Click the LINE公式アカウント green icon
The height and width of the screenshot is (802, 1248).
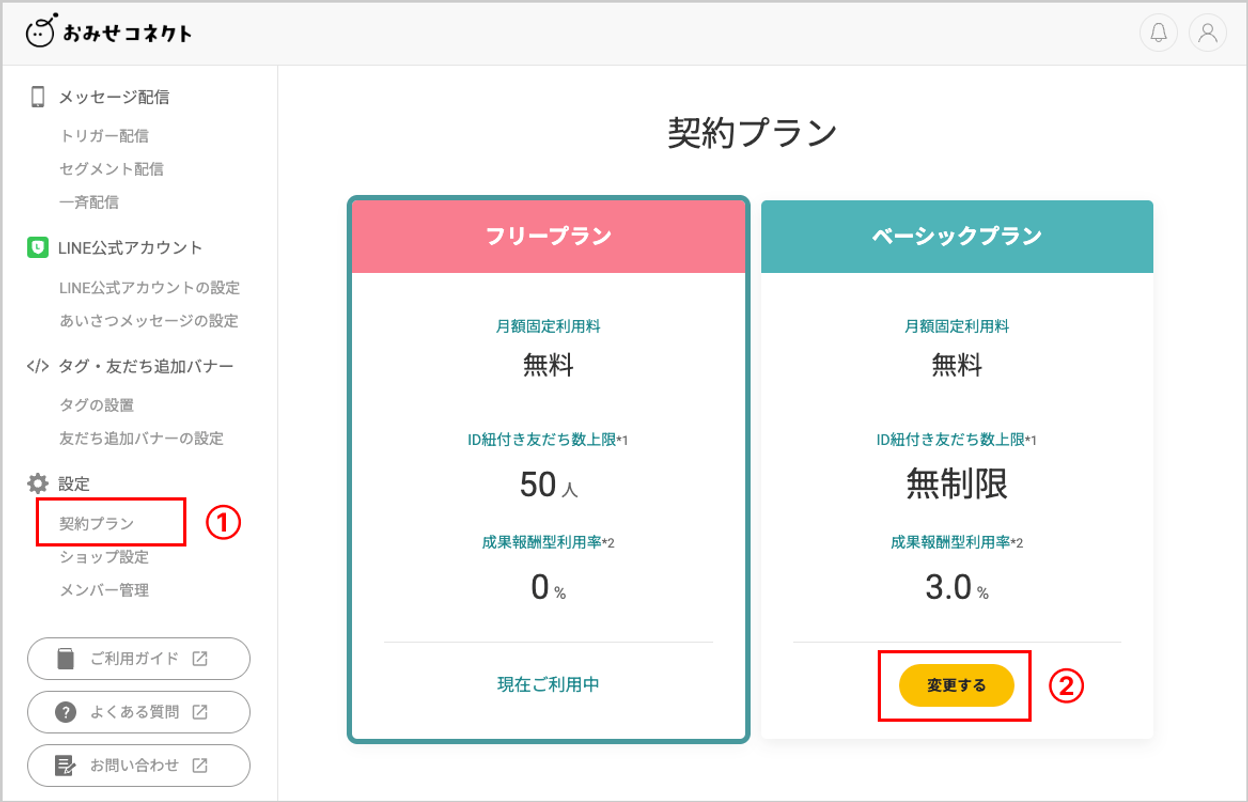click(38, 248)
